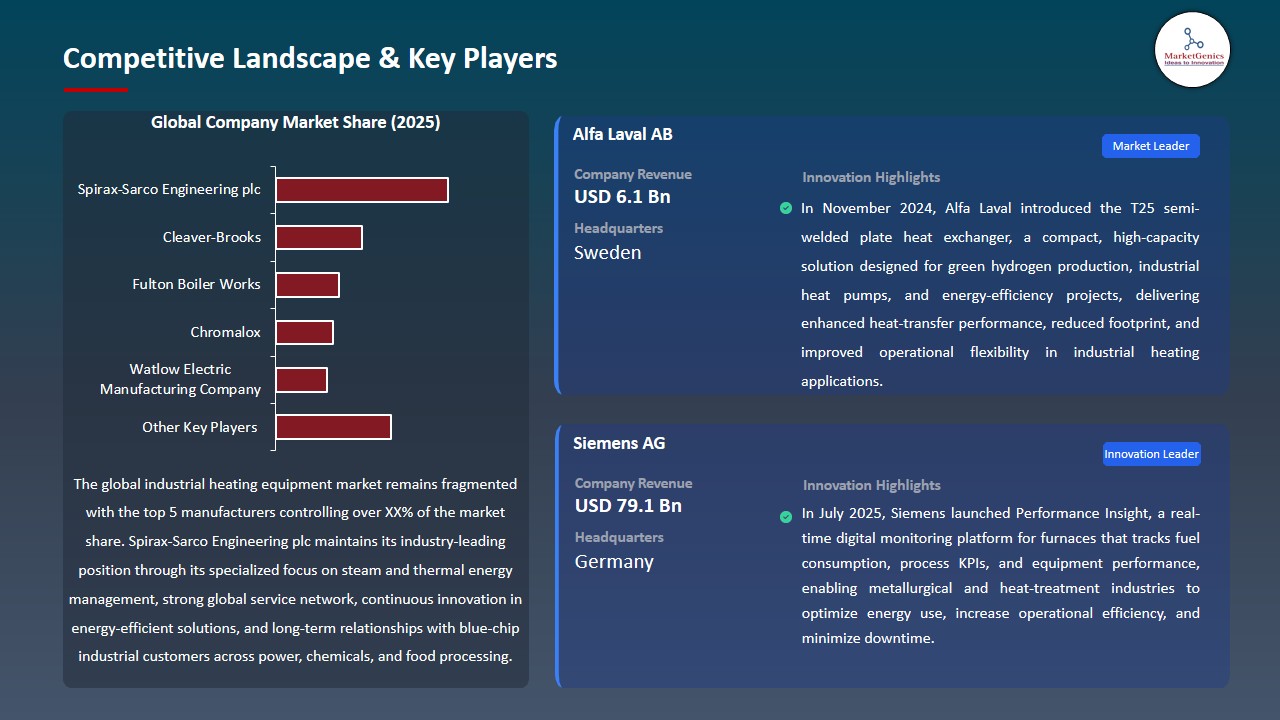Select the Fulton Boiler Works bar
The height and width of the screenshot is (720, 1280).
[307, 285]
